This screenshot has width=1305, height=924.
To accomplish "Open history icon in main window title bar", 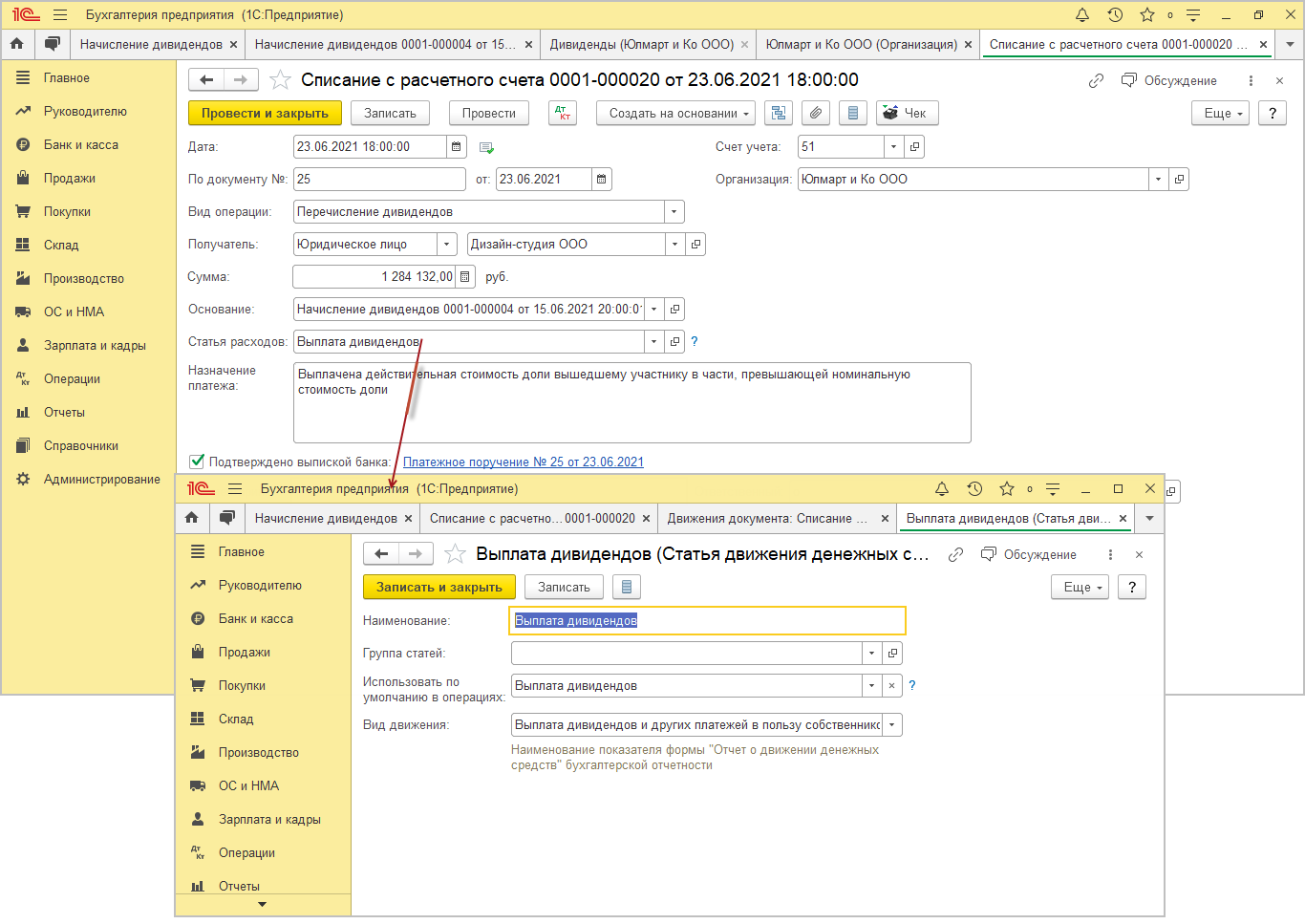I will (1115, 14).
